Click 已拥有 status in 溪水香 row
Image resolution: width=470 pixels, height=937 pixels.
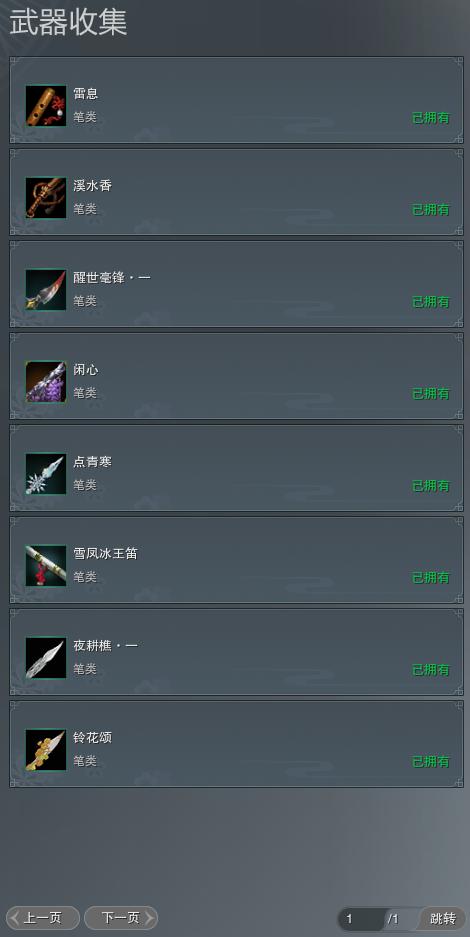click(x=431, y=210)
